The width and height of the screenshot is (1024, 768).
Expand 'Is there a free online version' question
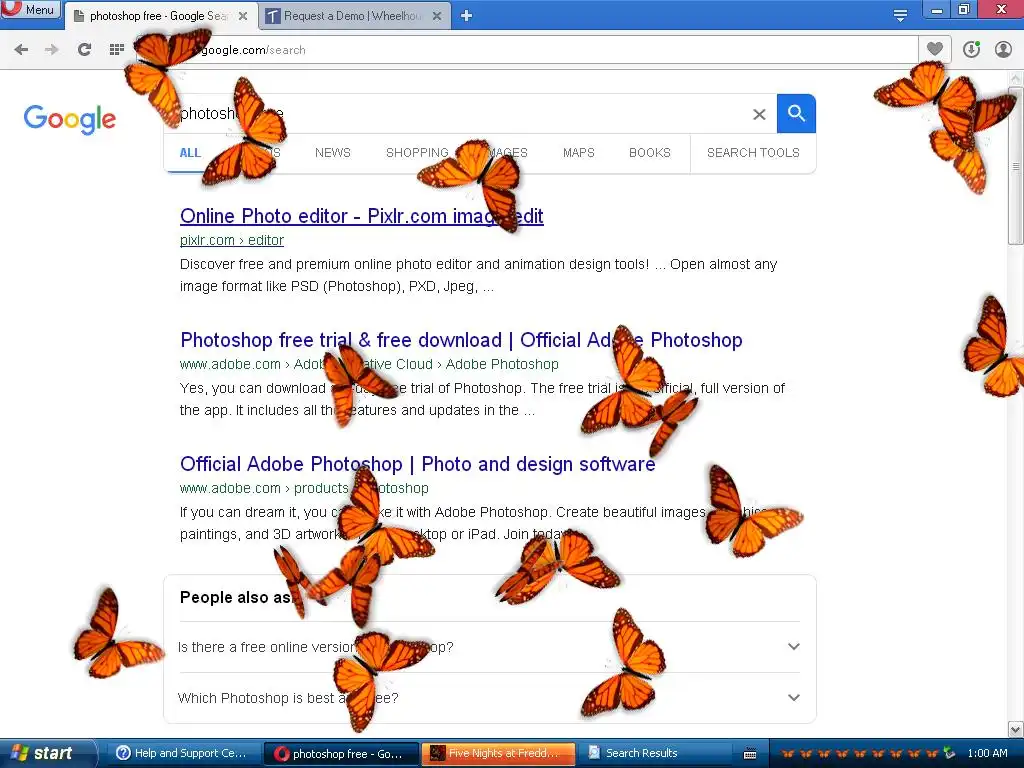(489, 647)
